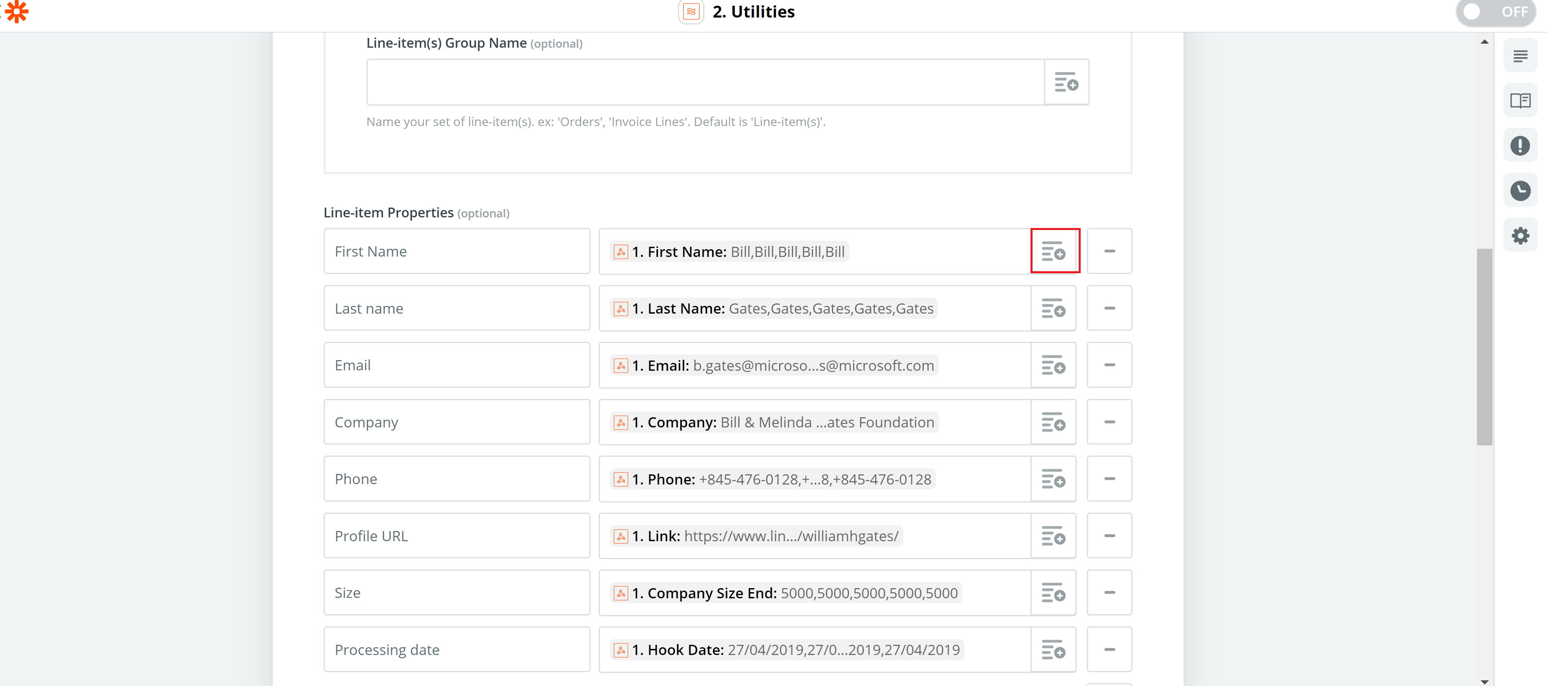The height and width of the screenshot is (686, 1568).
Task: Click the scrollbar up arrow
Action: point(1484,42)
